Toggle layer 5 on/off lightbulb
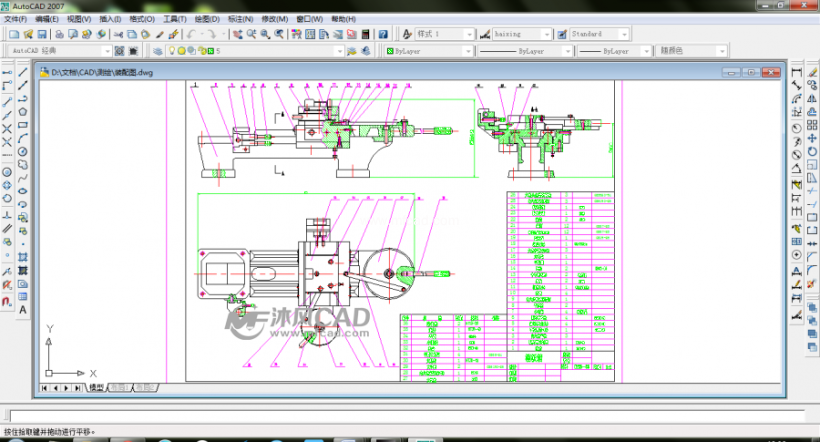820x442 pixels. point(172,51)
